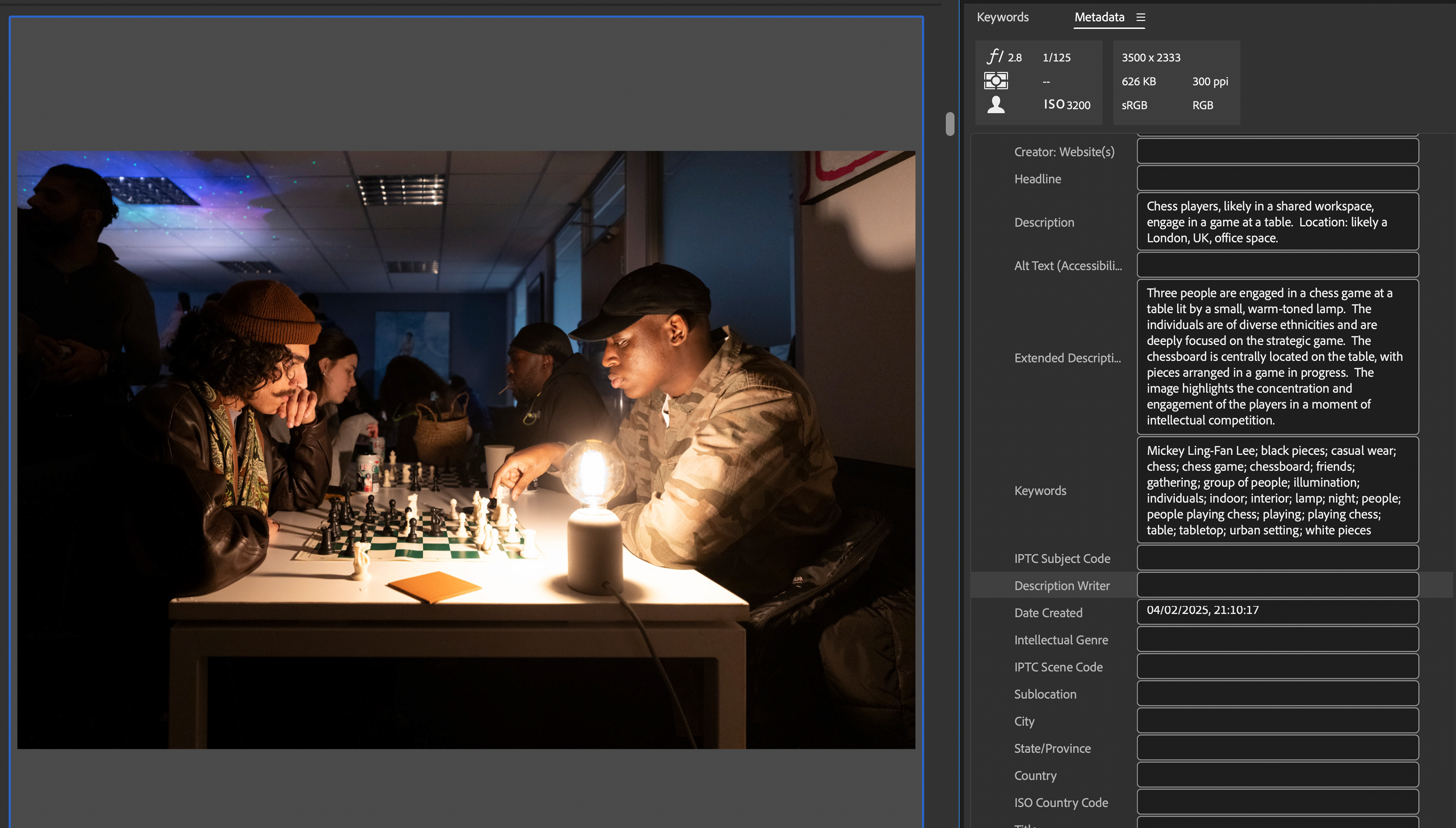The width and height of the screenshot is (1456, 828).
Task: Click the Country input field
Action: click(x=1277, y=775)
